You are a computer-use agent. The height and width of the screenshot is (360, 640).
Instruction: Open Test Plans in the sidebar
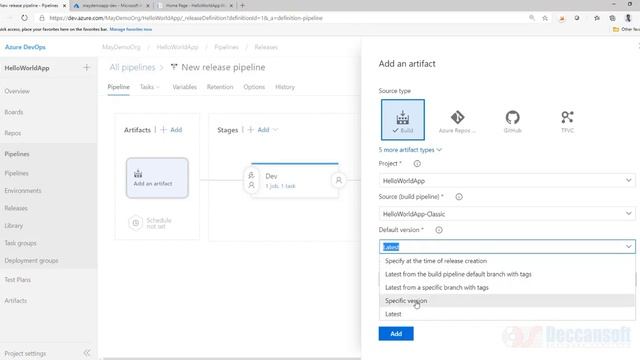click(x=18, y=280)
